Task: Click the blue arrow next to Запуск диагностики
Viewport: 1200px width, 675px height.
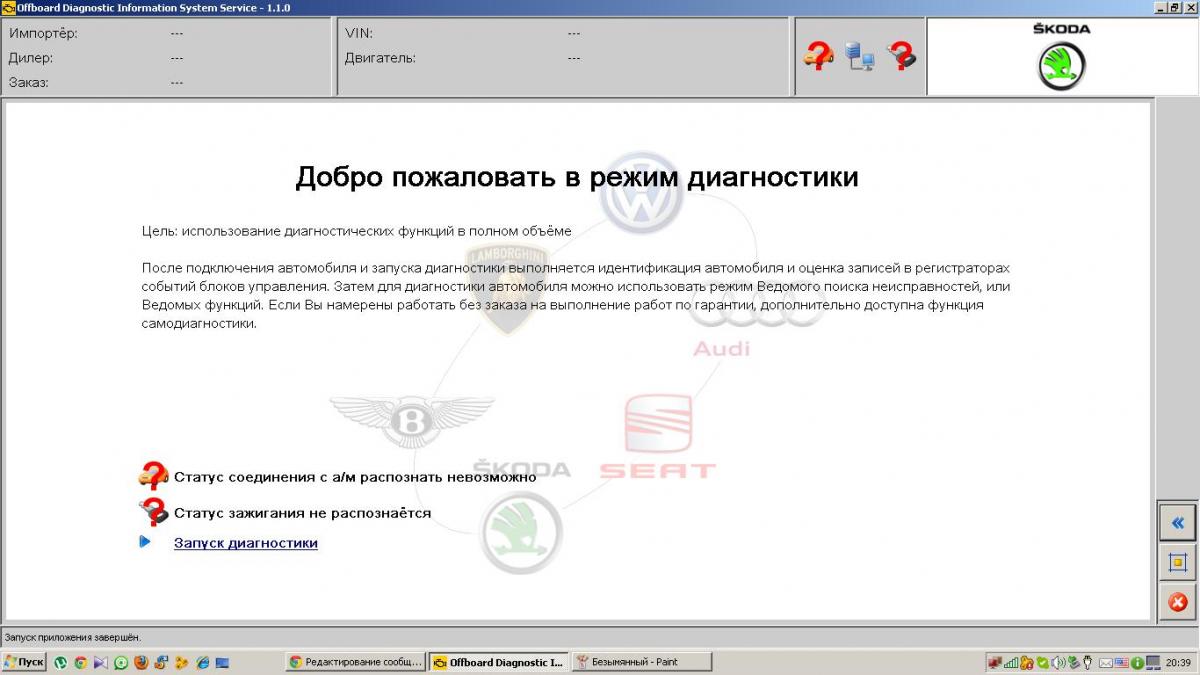Action: [145, 542]
